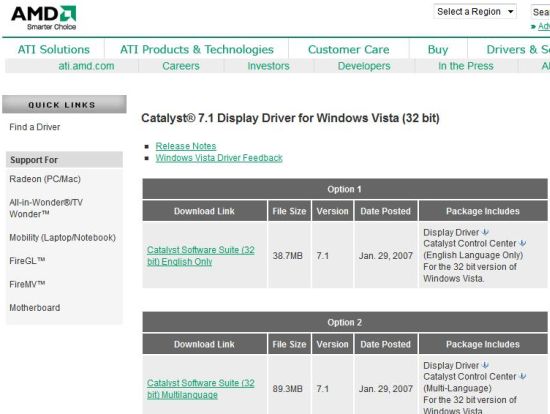Click the Option 2 table header

(345, 322)
